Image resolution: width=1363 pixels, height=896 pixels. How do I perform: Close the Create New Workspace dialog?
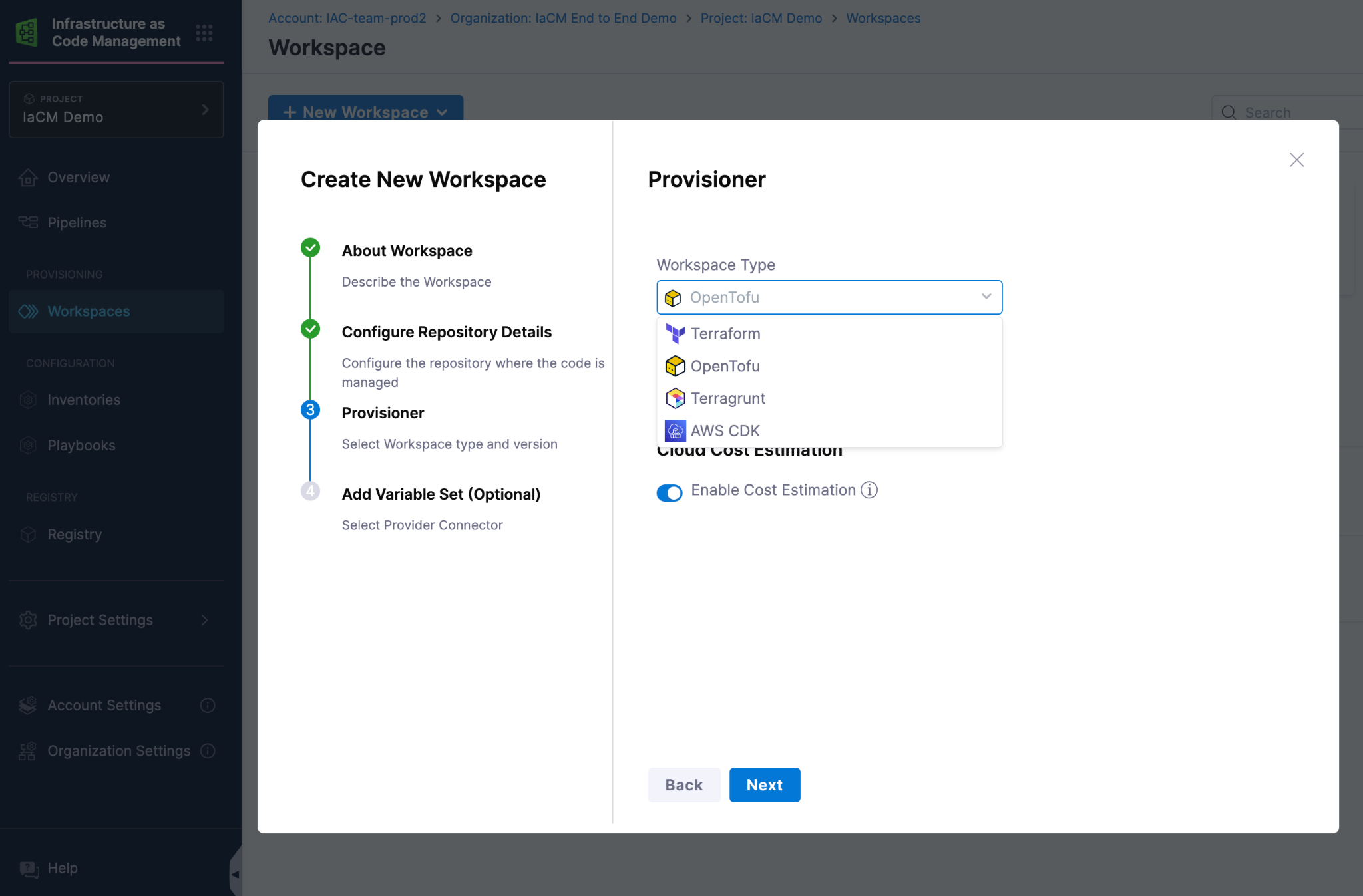(1296, 160)
